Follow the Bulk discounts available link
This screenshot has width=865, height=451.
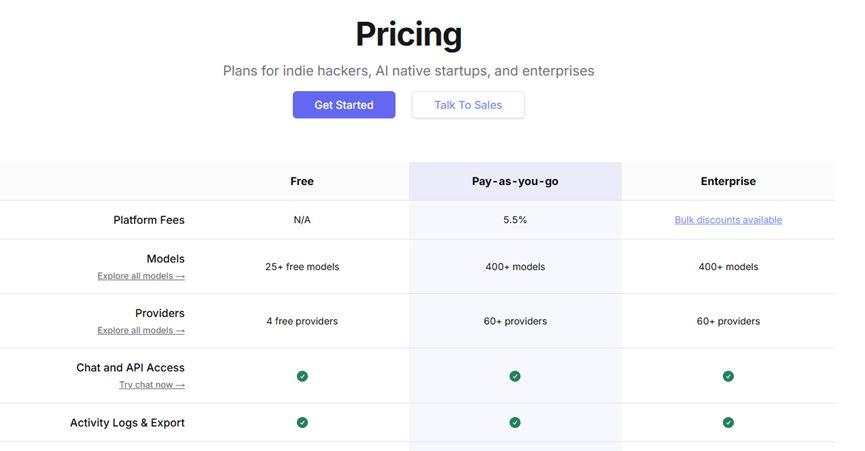728,219
